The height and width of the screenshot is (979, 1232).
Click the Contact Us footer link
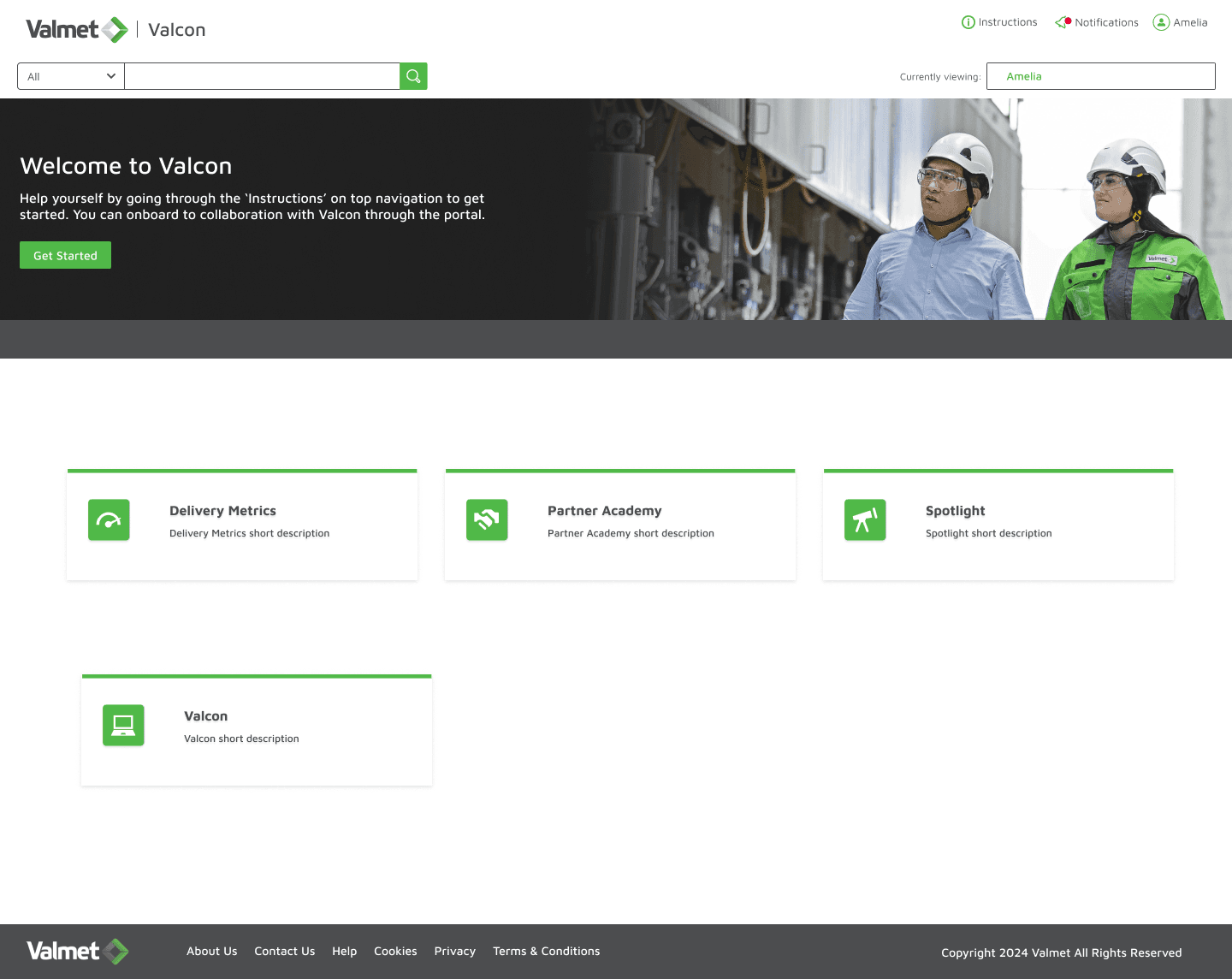pyautogui.click(x=285, y=951)
